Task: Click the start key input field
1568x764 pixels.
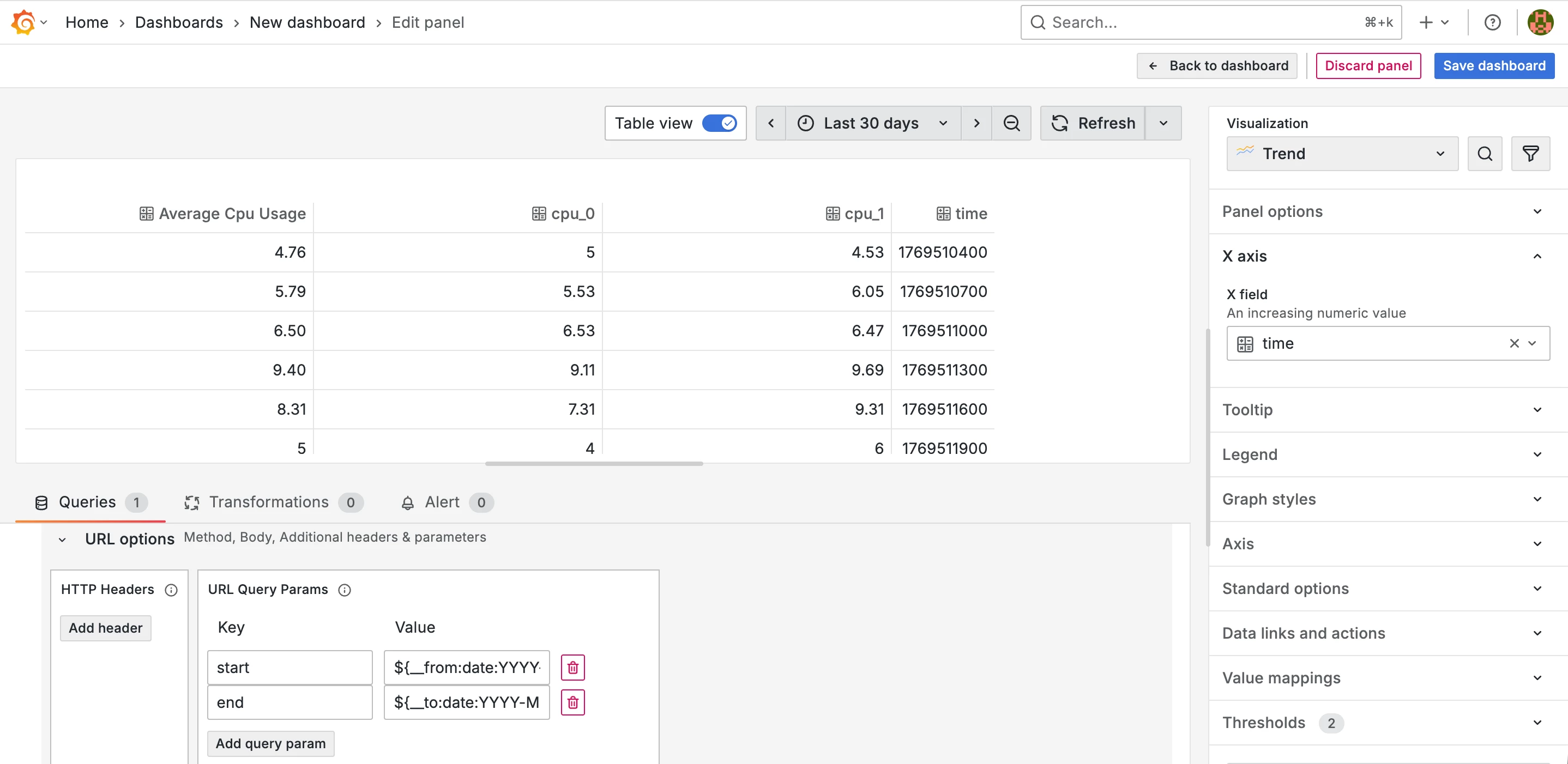Action: [289, 668]
